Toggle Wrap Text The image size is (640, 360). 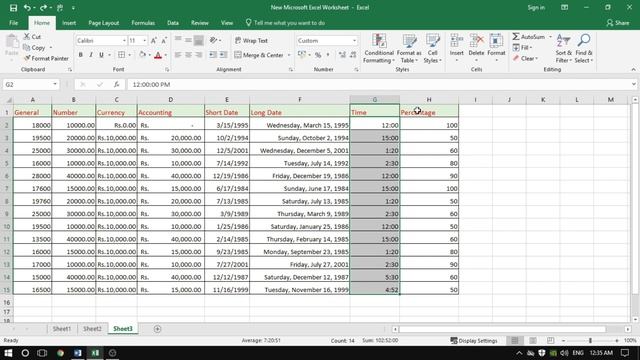[251, 40]
